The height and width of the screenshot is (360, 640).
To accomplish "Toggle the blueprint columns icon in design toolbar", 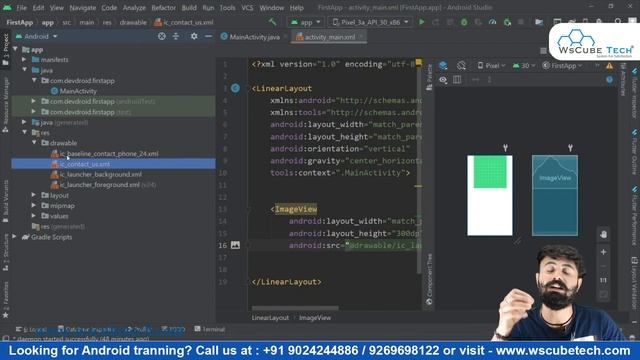I will (457, 80).
